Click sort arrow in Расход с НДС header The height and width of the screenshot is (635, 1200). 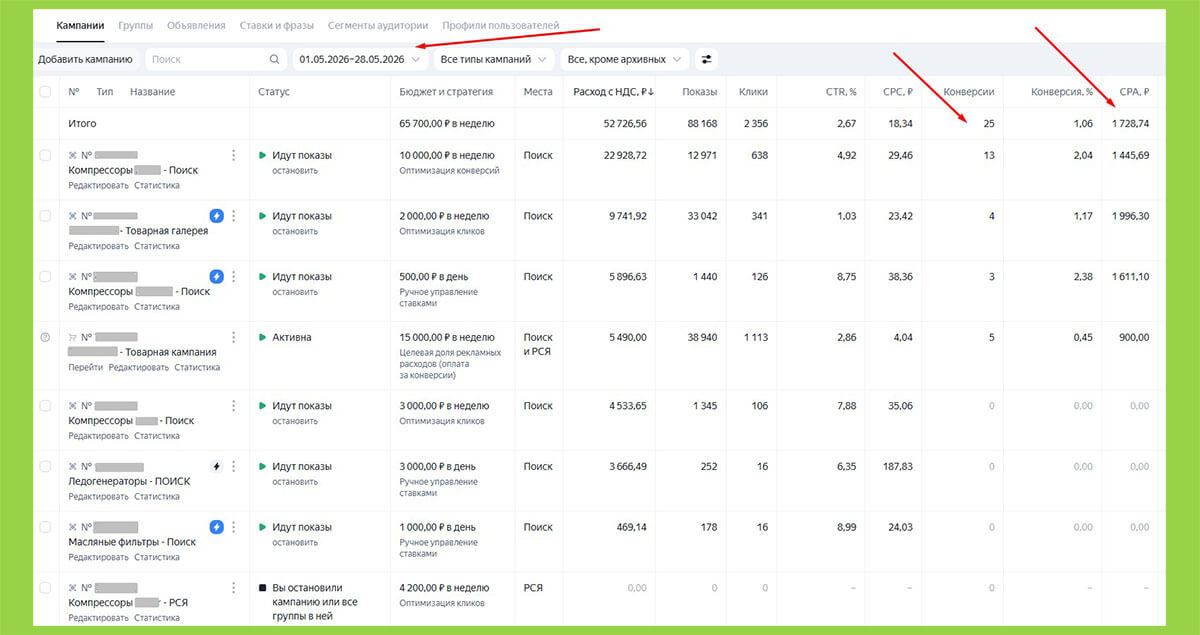pos(651,92)
